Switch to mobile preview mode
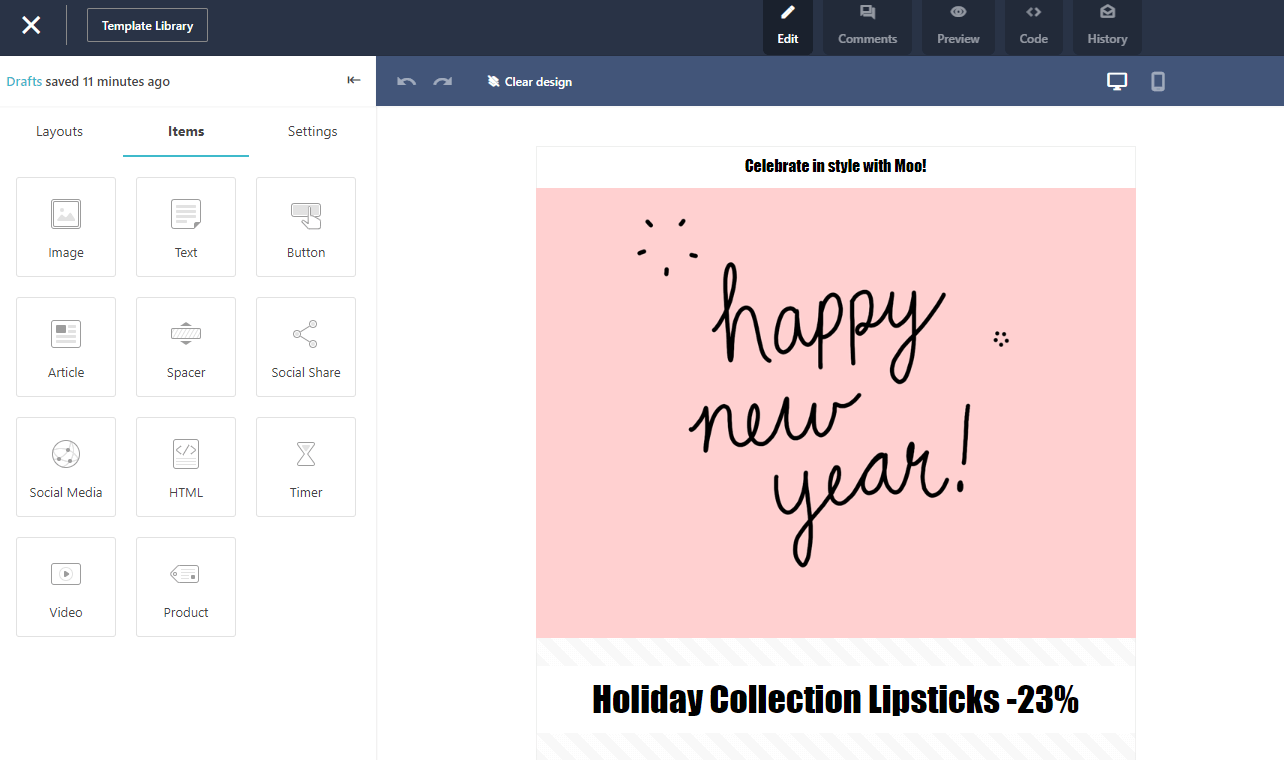 click(1157, 81)
